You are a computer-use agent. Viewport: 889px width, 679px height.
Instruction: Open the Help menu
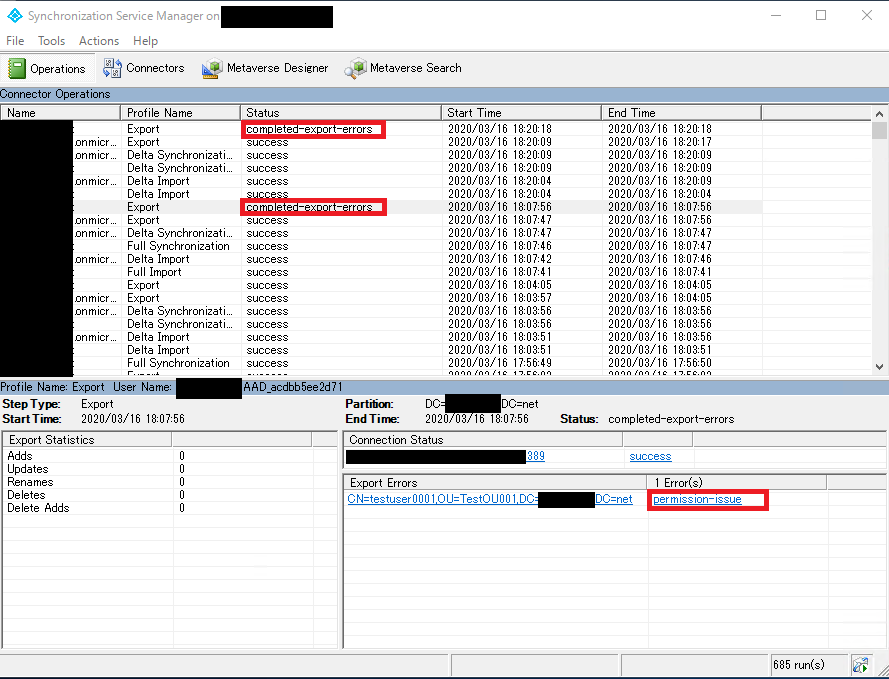(x=145, y=41)
